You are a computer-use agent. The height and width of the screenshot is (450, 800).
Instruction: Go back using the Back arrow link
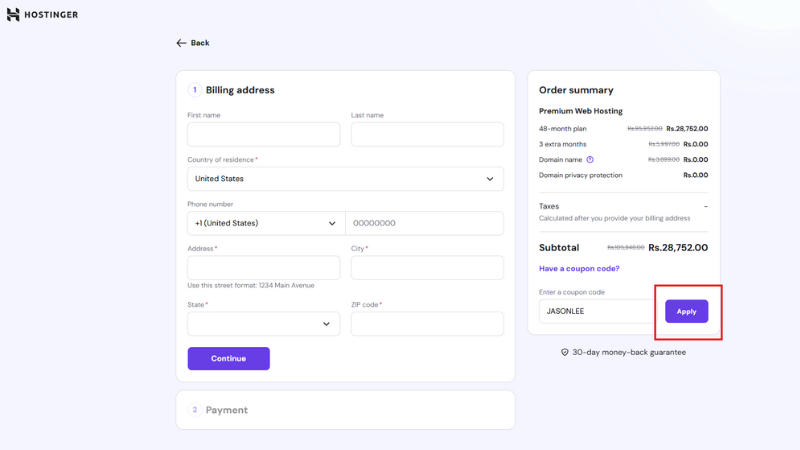pyautogui.click(x=193, y=43)
